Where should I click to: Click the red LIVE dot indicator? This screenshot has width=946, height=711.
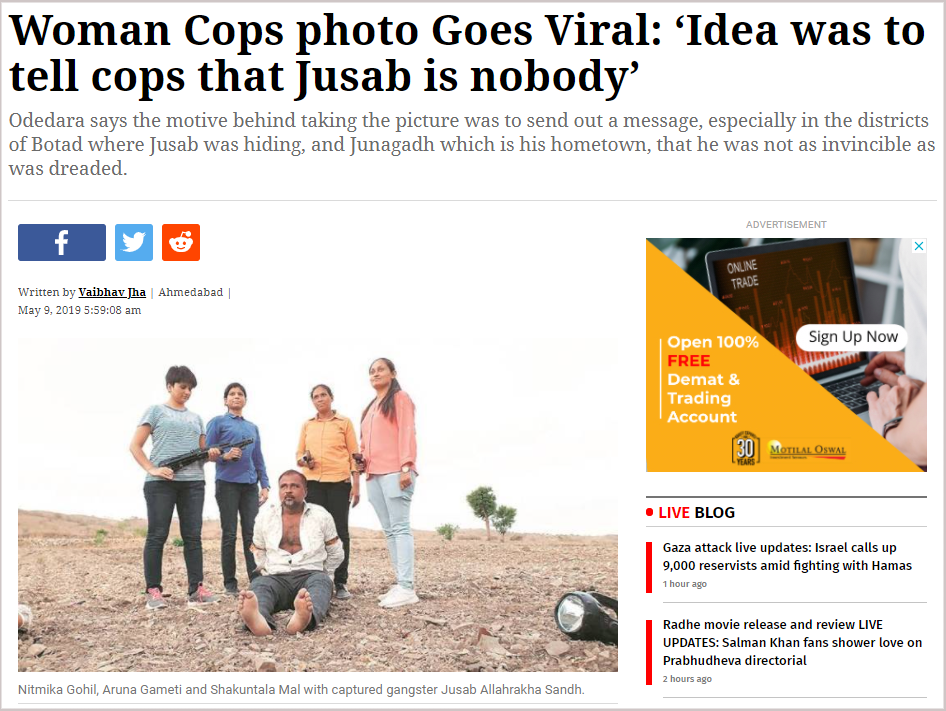649,512
